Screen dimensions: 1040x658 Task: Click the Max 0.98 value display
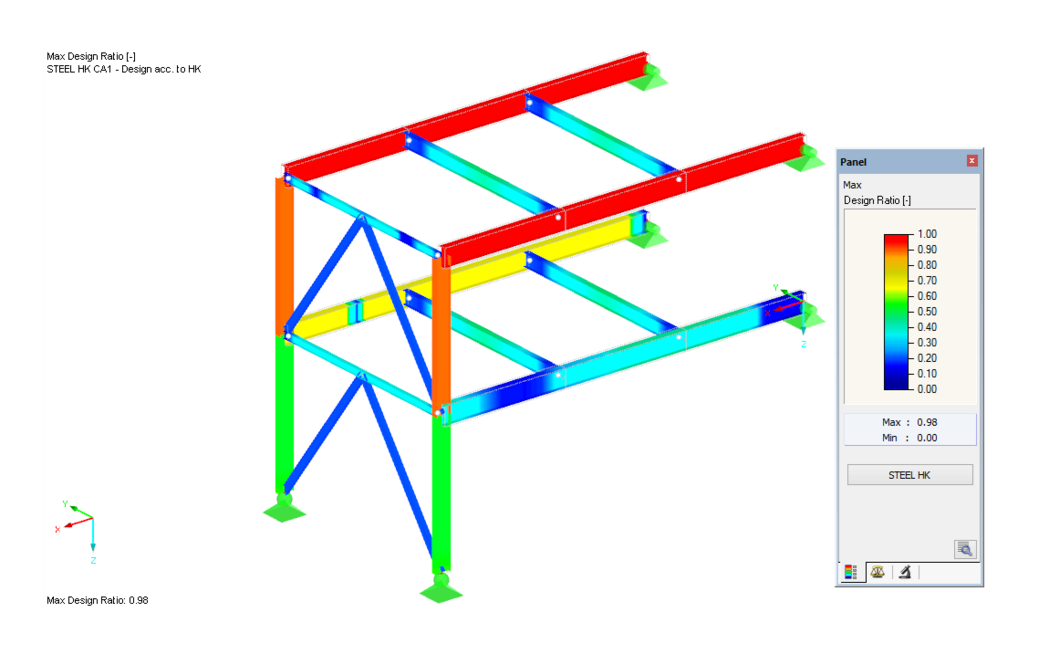[910, 422]
